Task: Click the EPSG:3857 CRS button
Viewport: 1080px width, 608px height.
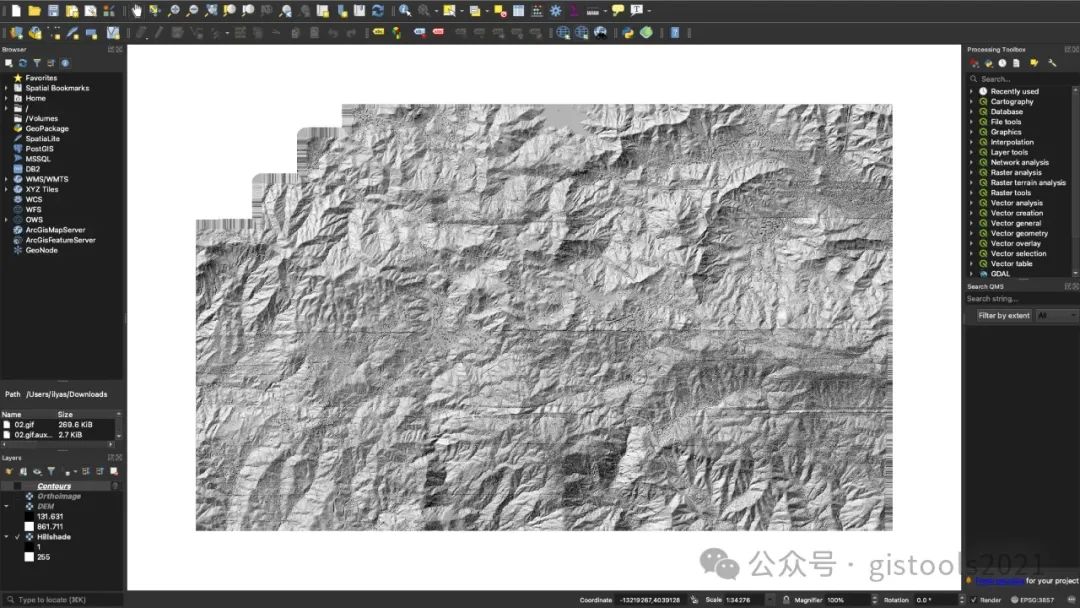Action: pyautogui.click(x=1032, y=600)
